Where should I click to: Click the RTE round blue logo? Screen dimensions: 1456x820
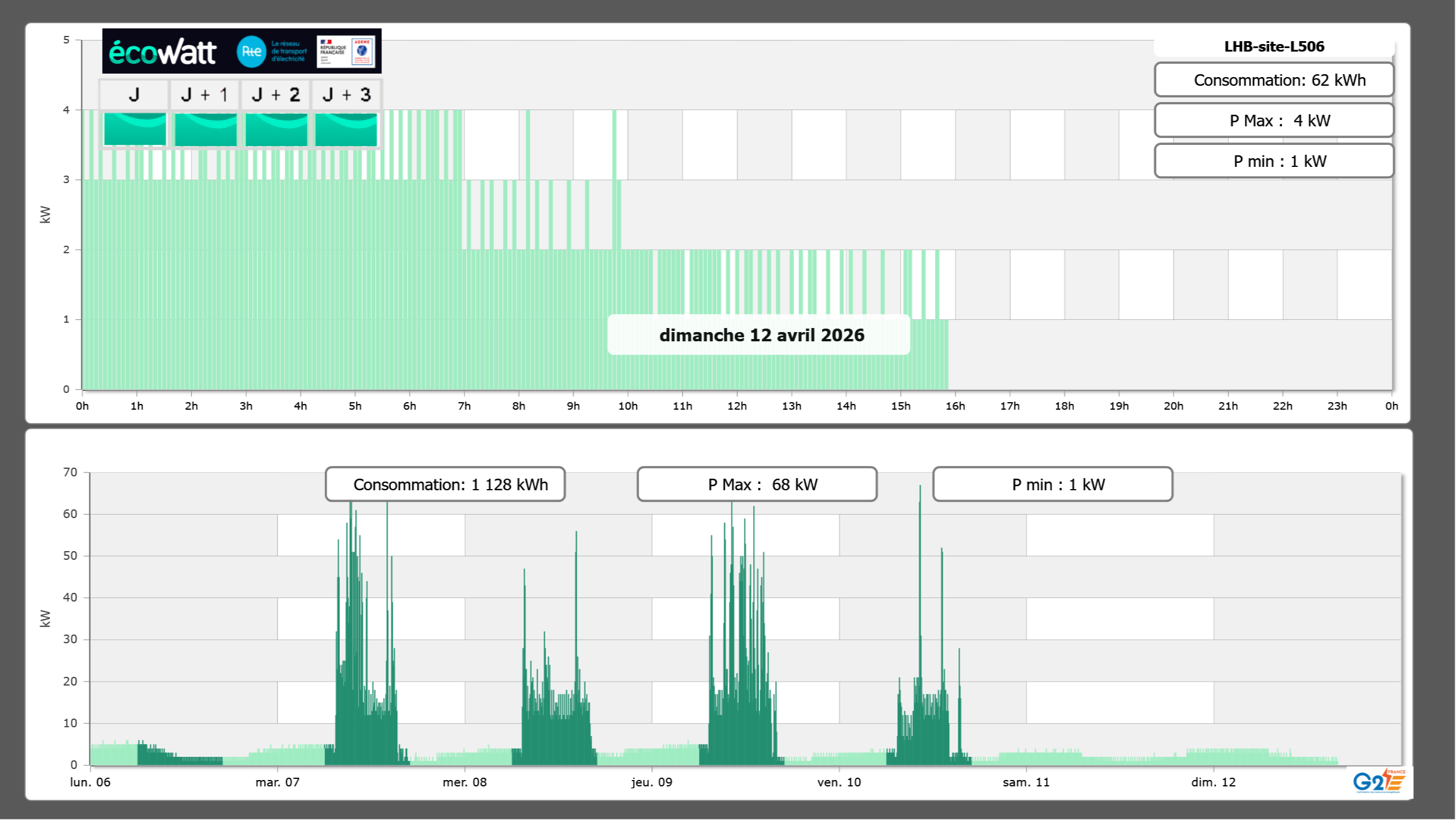251,52
